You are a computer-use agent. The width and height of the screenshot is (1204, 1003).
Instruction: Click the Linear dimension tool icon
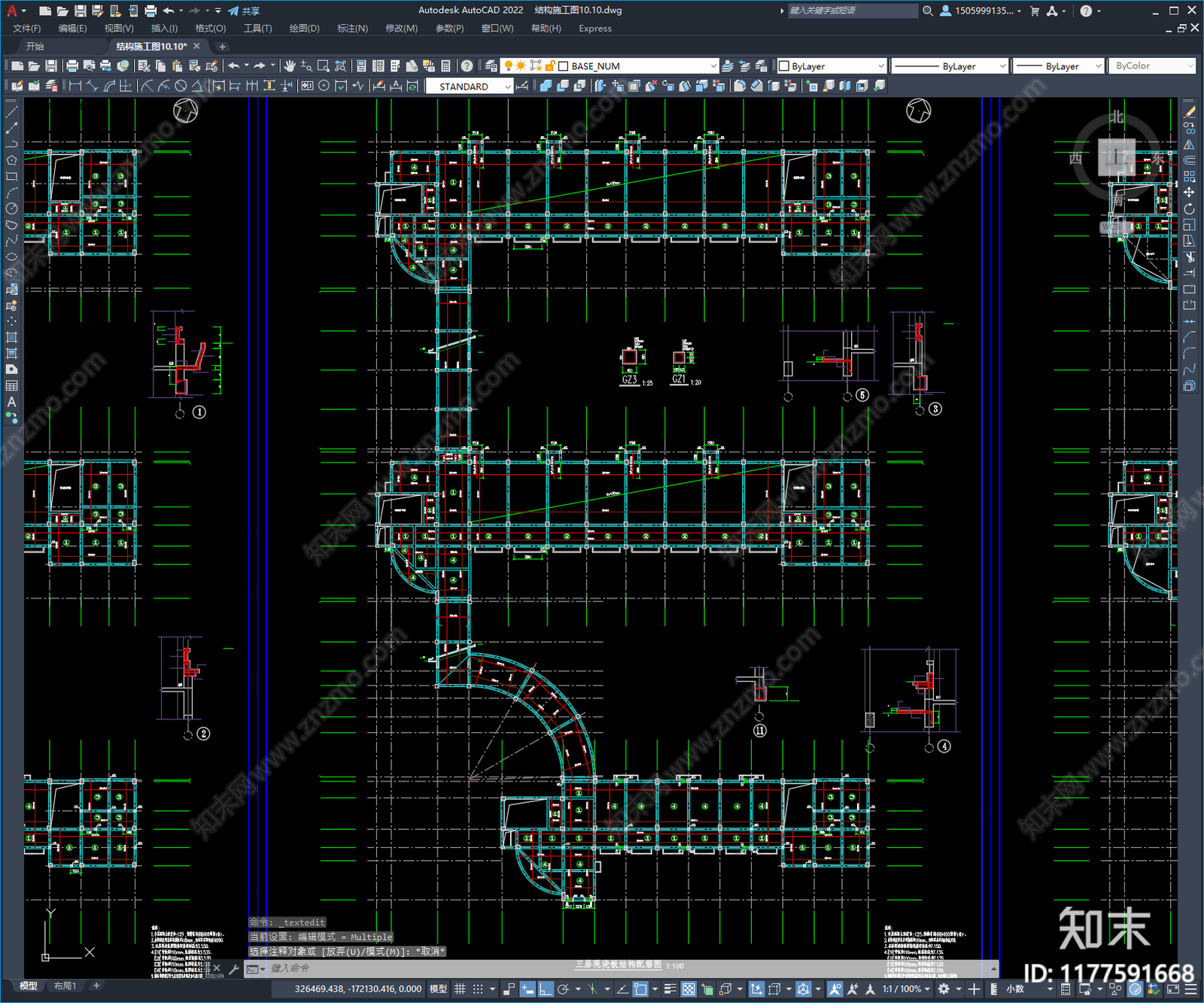[x=75, y=86]
